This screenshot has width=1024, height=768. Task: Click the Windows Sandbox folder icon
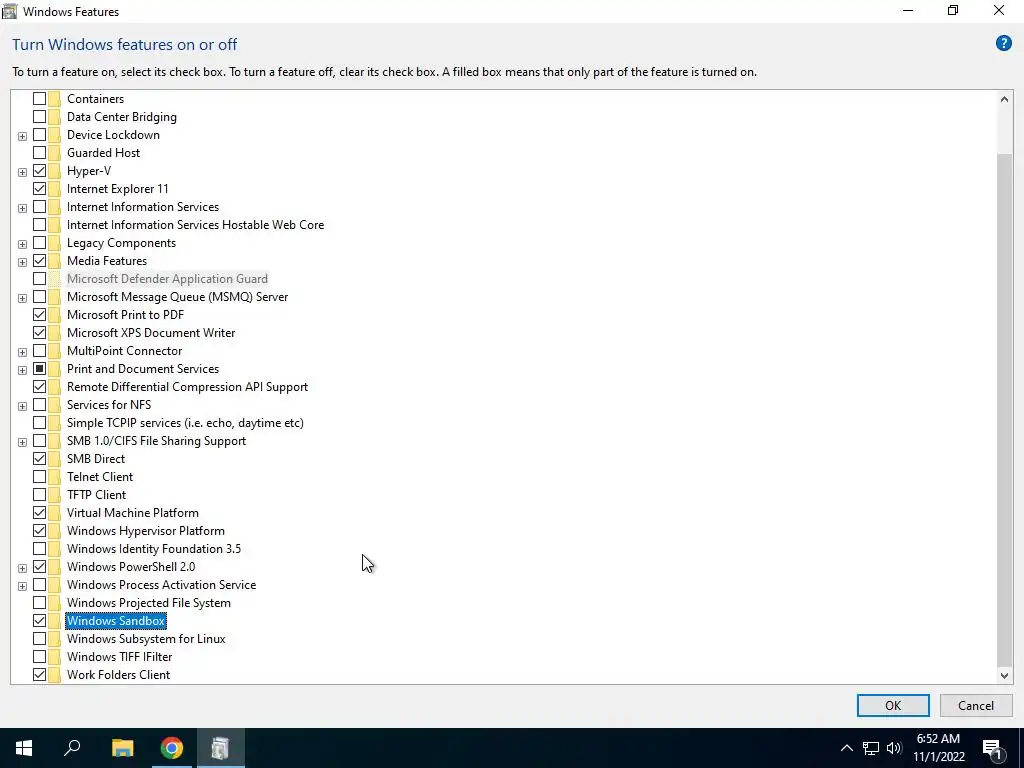pos(55,621)
